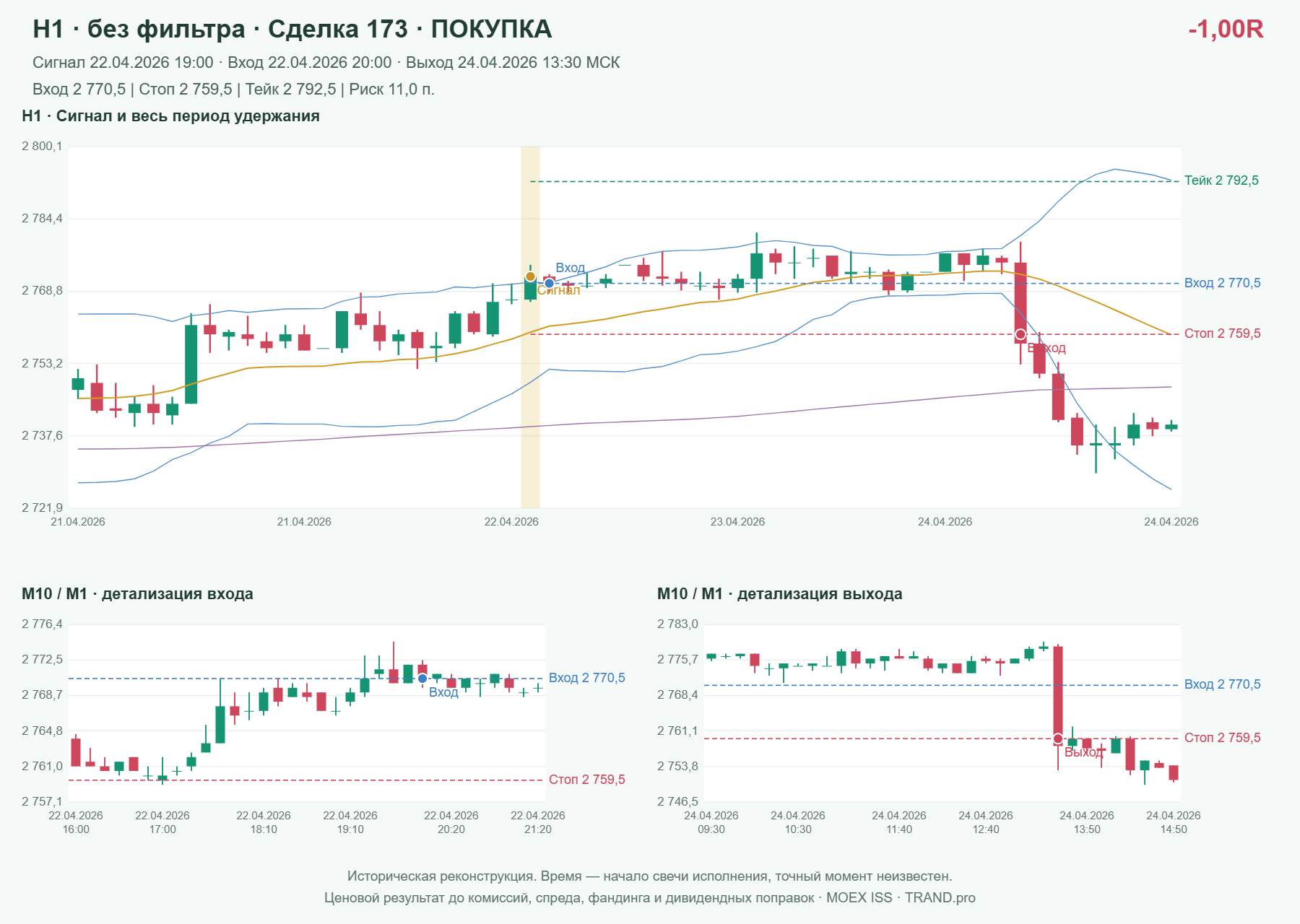Image resolution: width=1300 pixels, height=924 pixels.
Task: Click the 23.04.2026 date on H1 axis
Action: pos(737,522)
